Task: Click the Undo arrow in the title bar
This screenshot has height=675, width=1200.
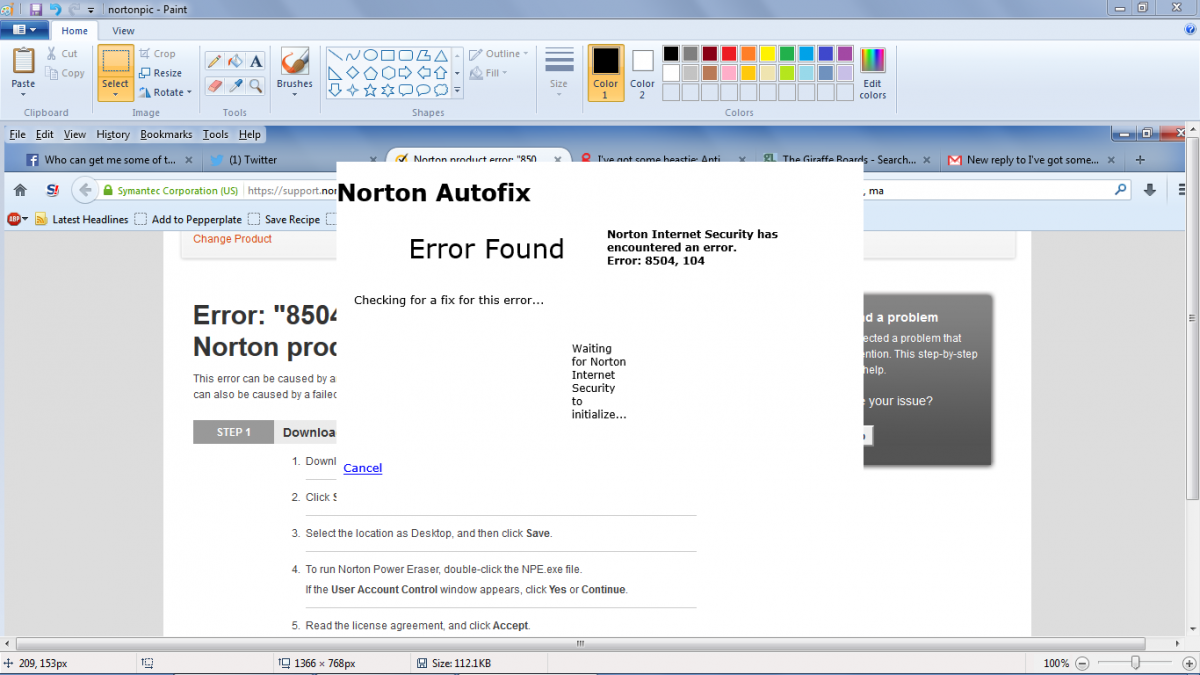Action: (x=55, y=9)
